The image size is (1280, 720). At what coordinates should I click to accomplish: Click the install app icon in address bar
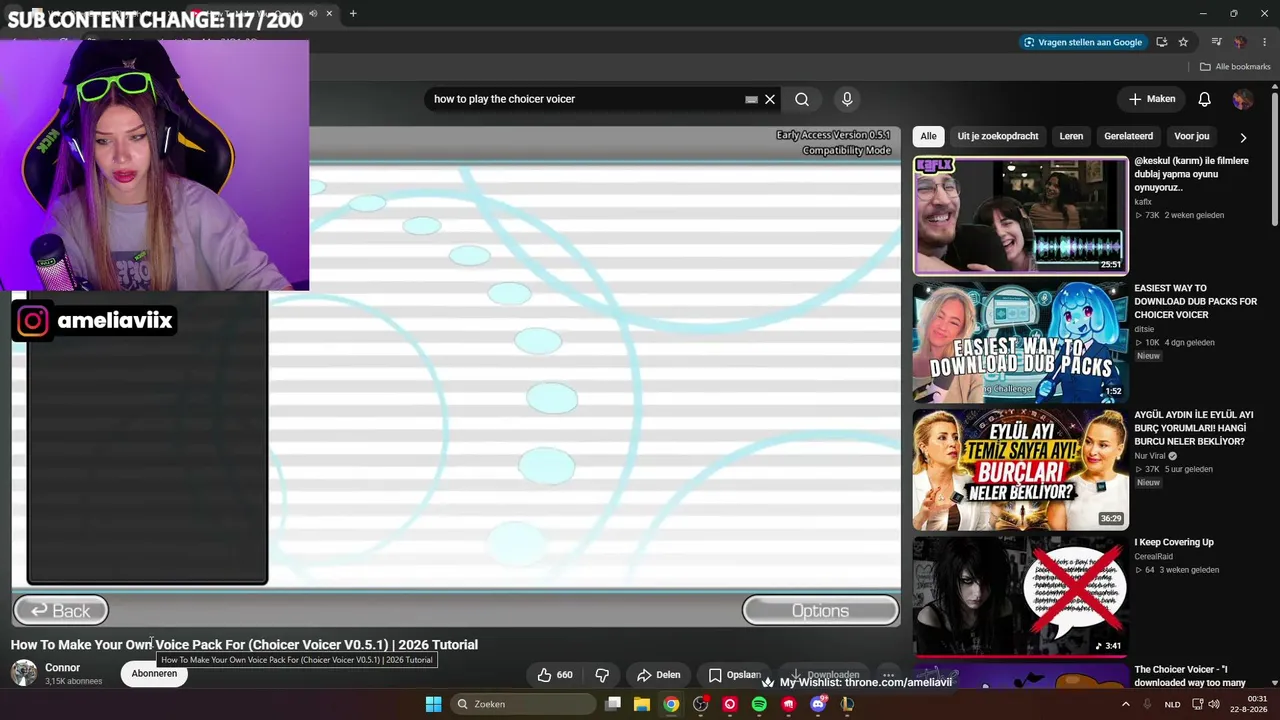point(1162,42)
